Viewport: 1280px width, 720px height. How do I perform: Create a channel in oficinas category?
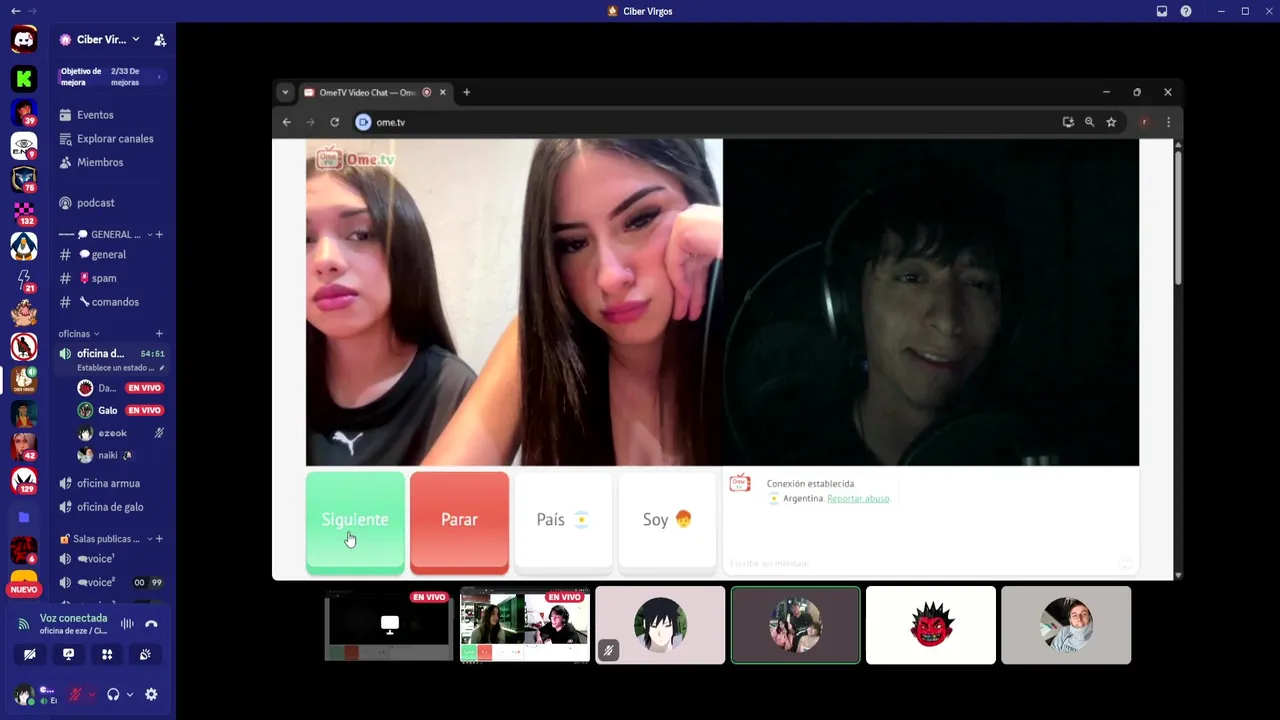(159, 334)
